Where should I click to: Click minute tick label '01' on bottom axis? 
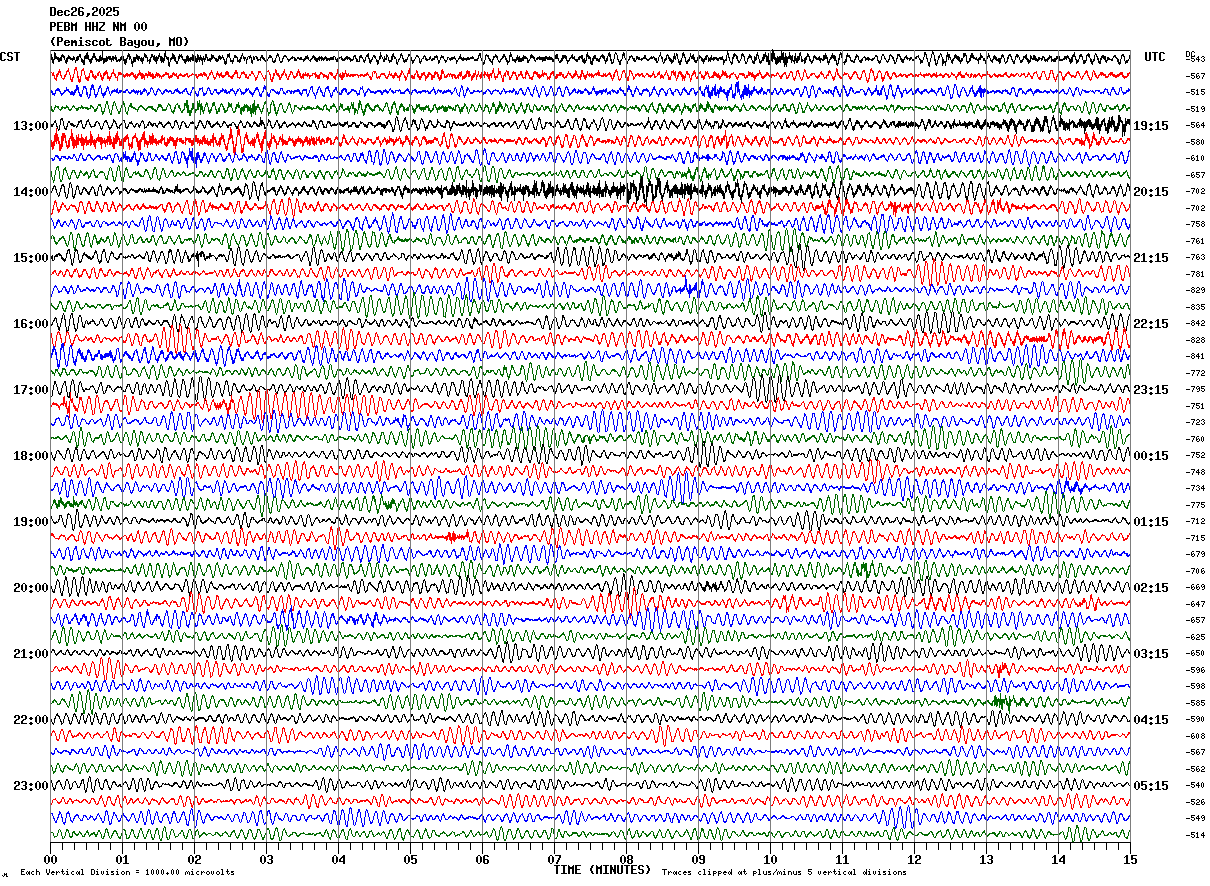click(122, 859)
